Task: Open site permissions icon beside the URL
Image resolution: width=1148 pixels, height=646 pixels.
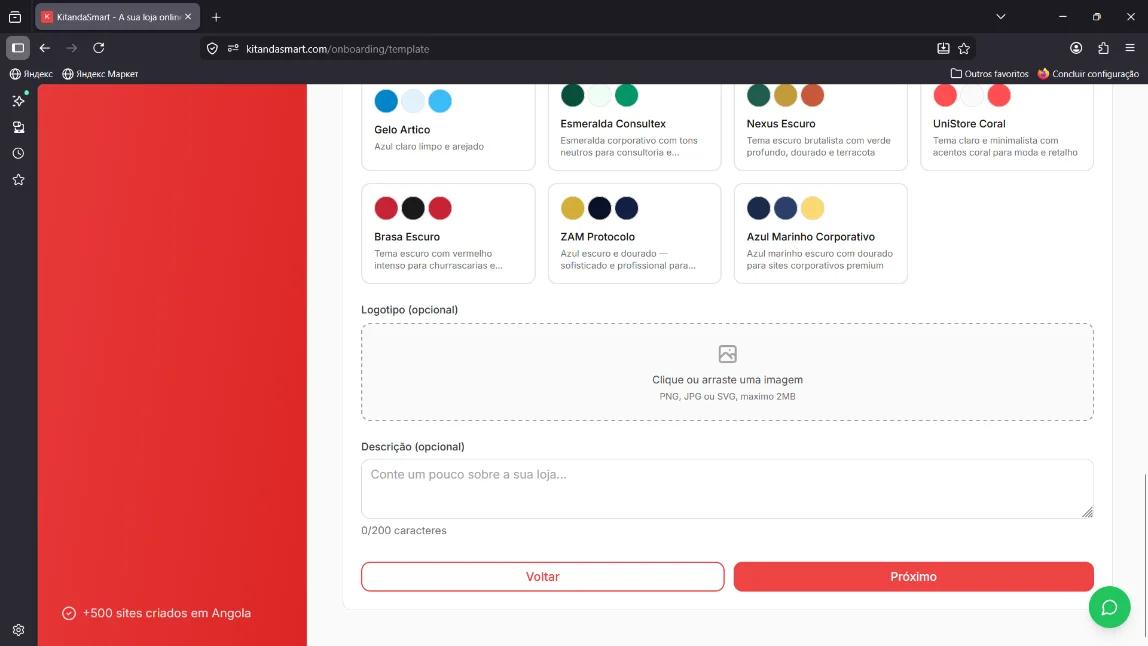Action: tap(233, 48)
